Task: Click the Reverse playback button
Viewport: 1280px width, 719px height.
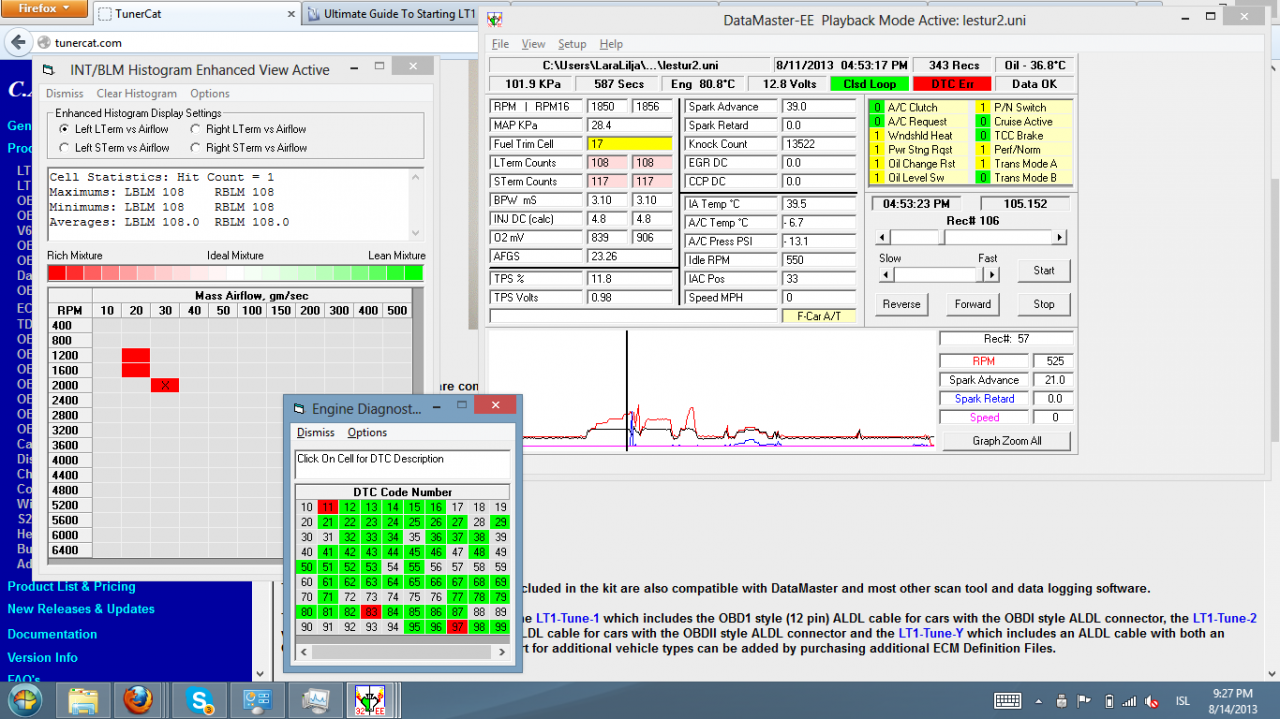Action: coord(902,304)
